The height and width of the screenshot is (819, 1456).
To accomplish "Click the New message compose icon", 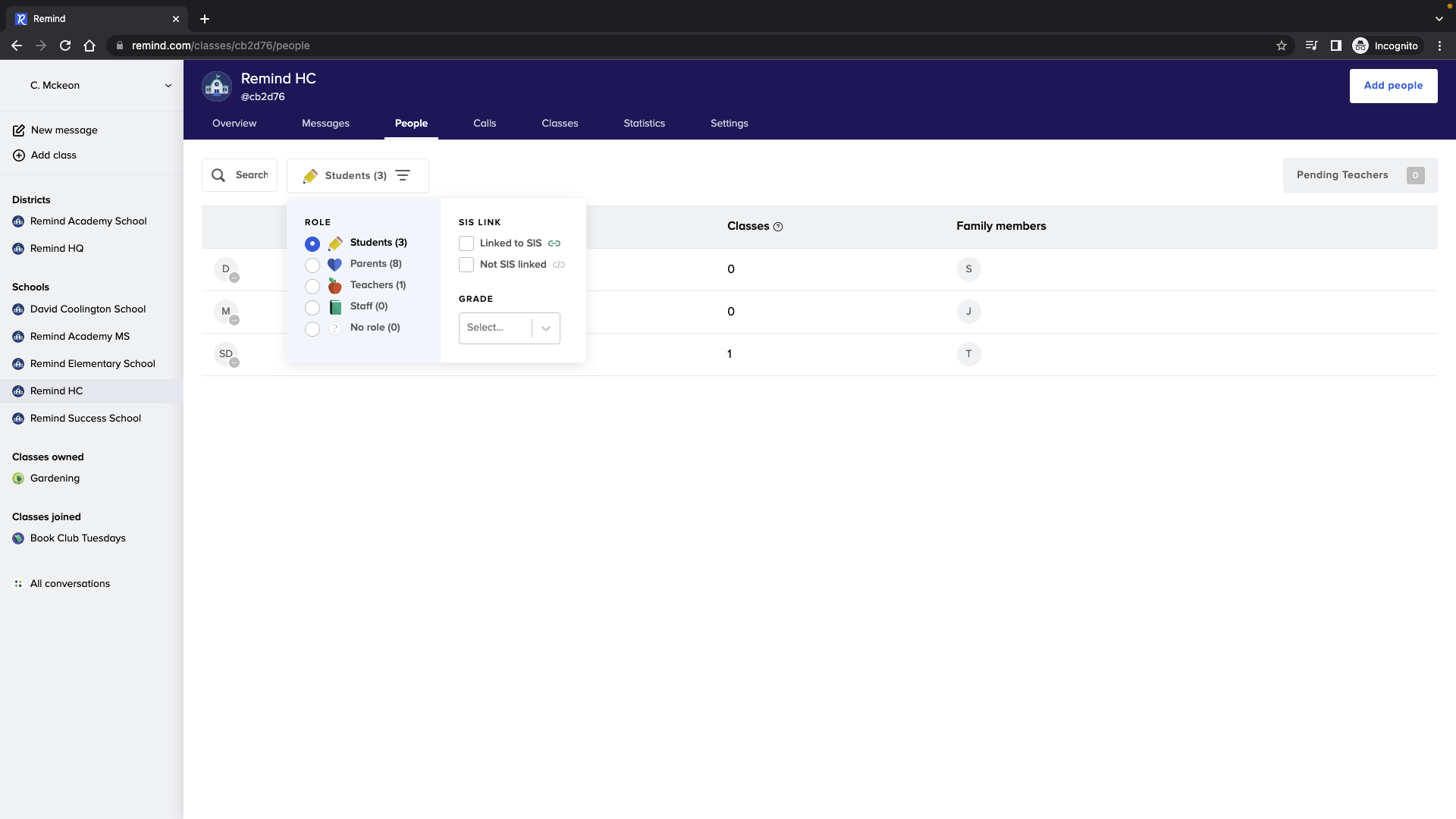I will click(x=18, y=130).
